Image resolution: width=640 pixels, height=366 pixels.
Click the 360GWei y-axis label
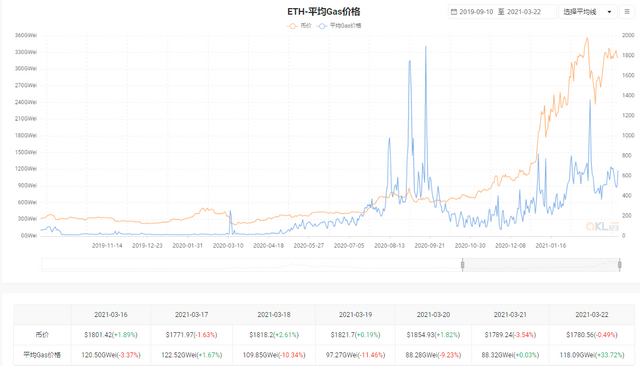pyautogui.click(x=26, y=35)
